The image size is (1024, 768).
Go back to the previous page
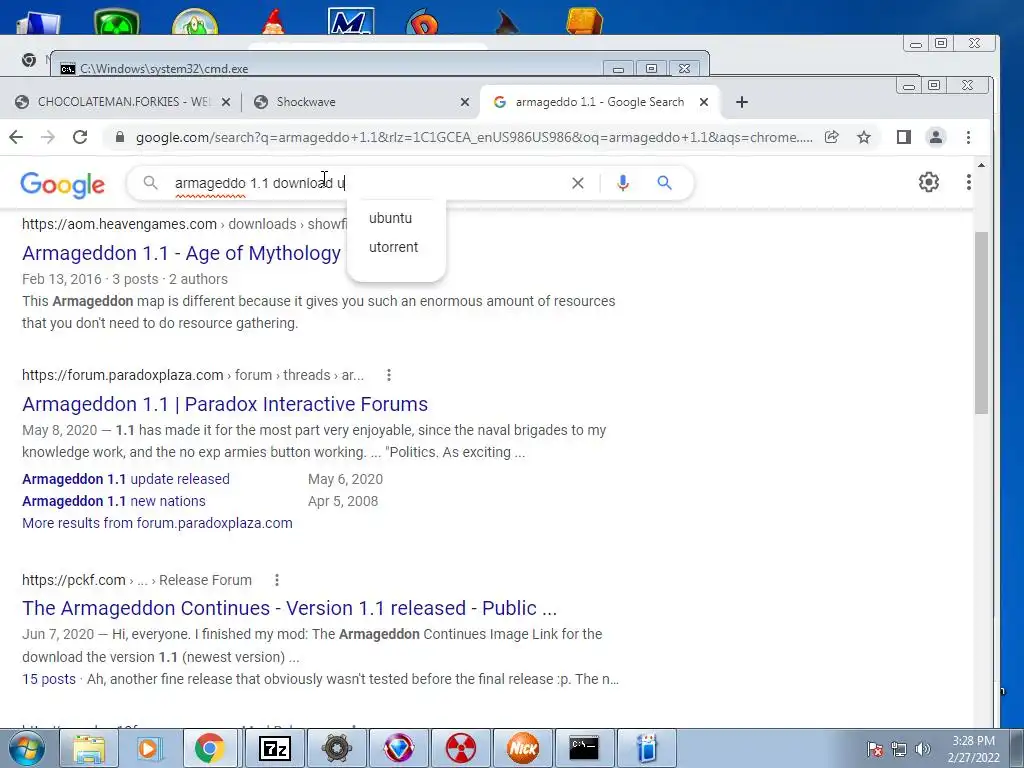[x=16, y=137]
